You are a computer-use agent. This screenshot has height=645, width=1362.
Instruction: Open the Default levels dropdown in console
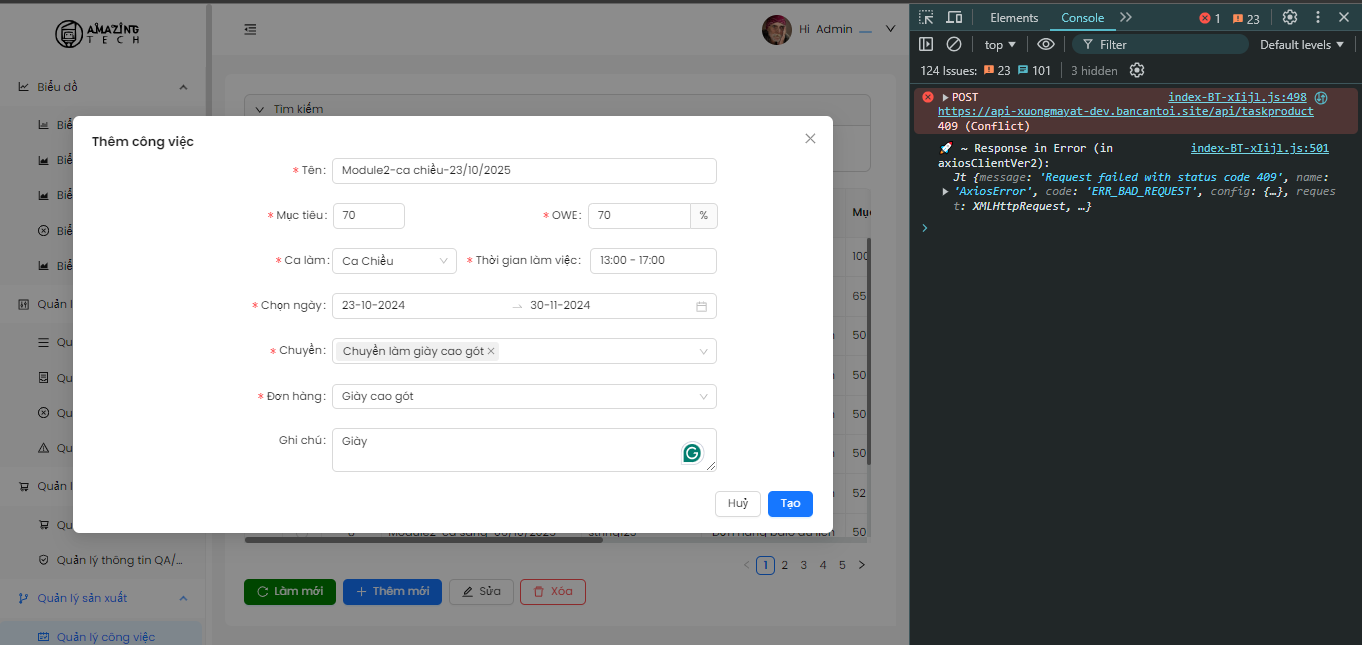1301,44
